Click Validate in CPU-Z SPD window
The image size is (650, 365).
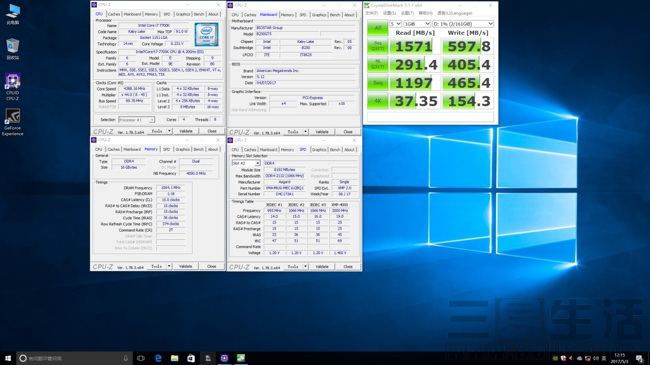click(322, 266)
